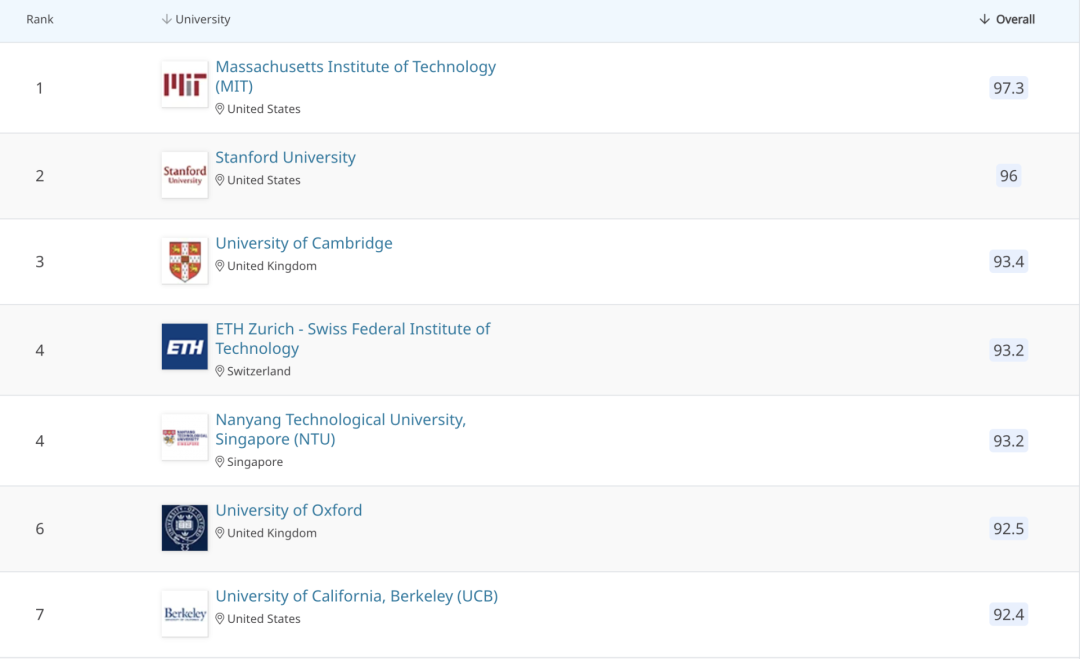Viewport: 1080px width, 659px height.
Task: Click the University of Oxford crest
Action: (x=184, y=527)
